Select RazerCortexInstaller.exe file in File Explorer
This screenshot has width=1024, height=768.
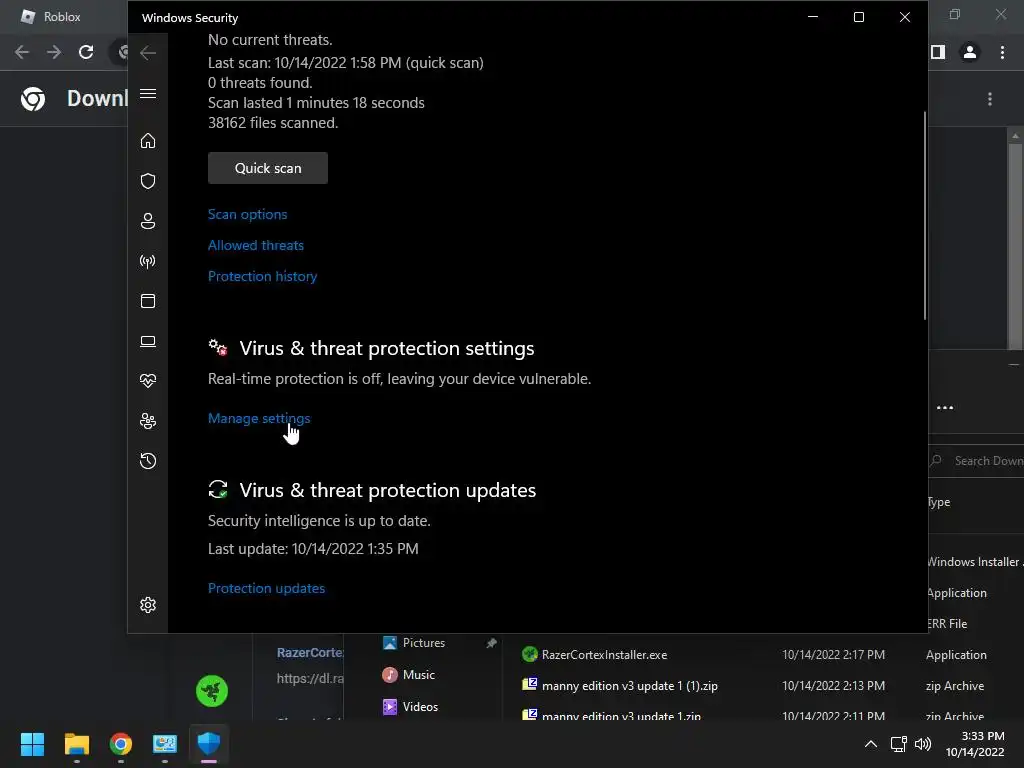point(605,654)
